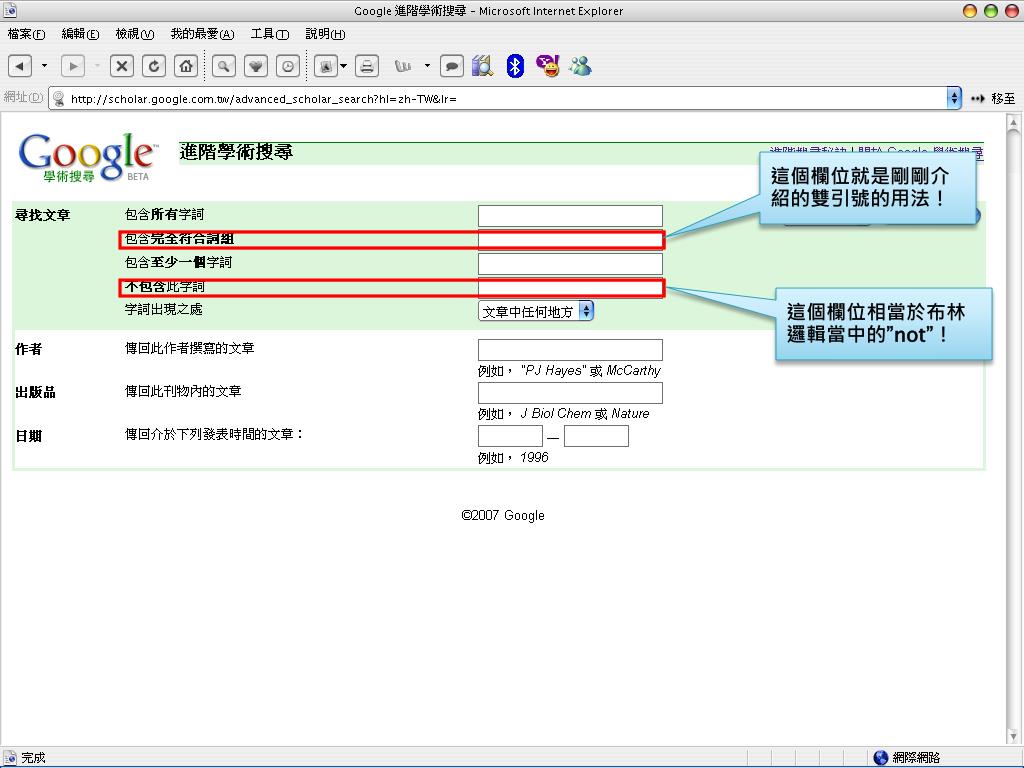Stop loading with the X button
Screen dimensions: 1024x768
coord(122,66)
